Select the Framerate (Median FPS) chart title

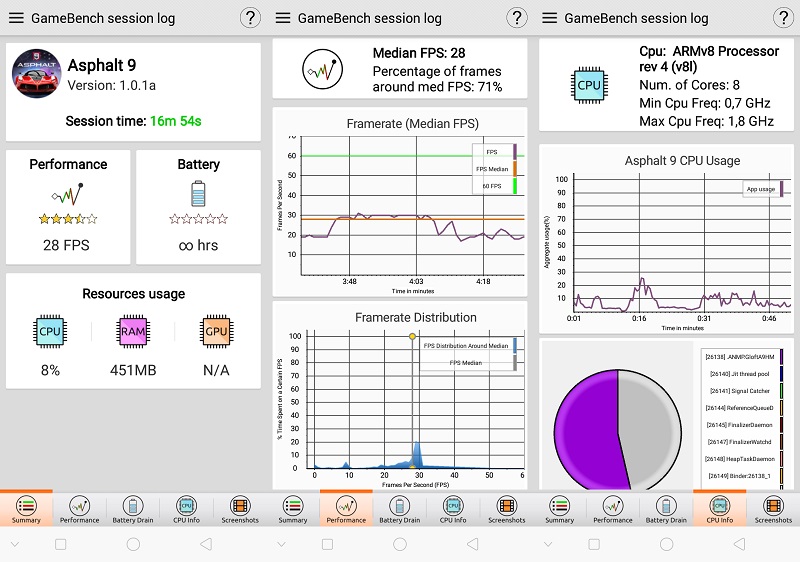point(412,124)
